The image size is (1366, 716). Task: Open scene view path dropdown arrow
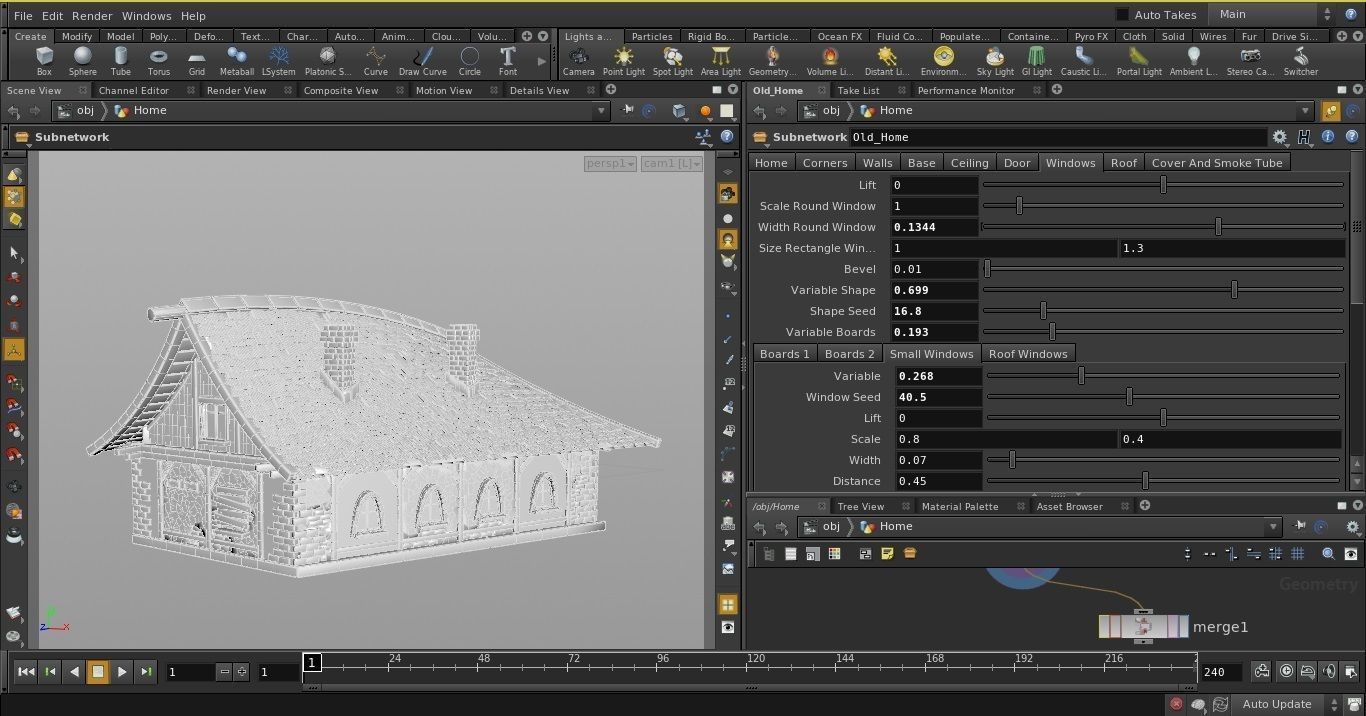click(602, 111)
